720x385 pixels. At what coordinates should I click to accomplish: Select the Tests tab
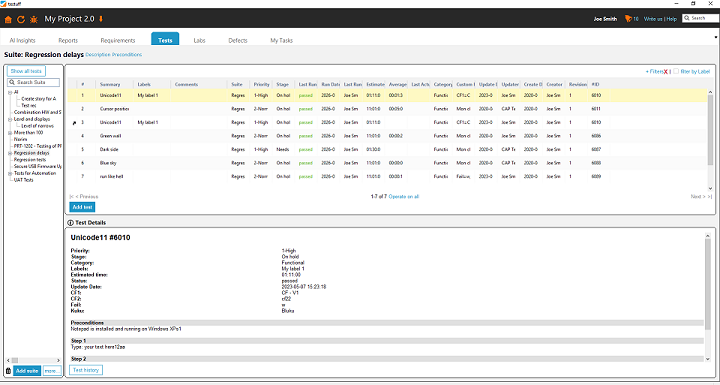[165, 40]
